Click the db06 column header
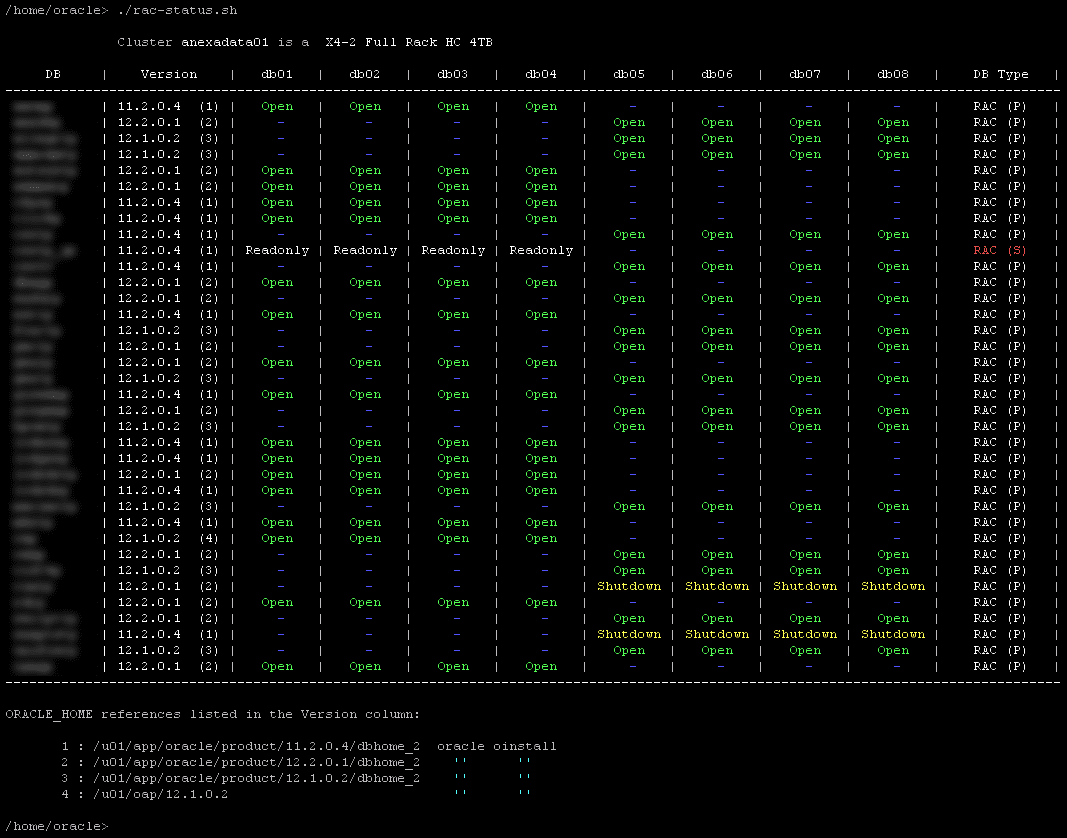Screen dimensions: 1067x838 coord(717,74)
